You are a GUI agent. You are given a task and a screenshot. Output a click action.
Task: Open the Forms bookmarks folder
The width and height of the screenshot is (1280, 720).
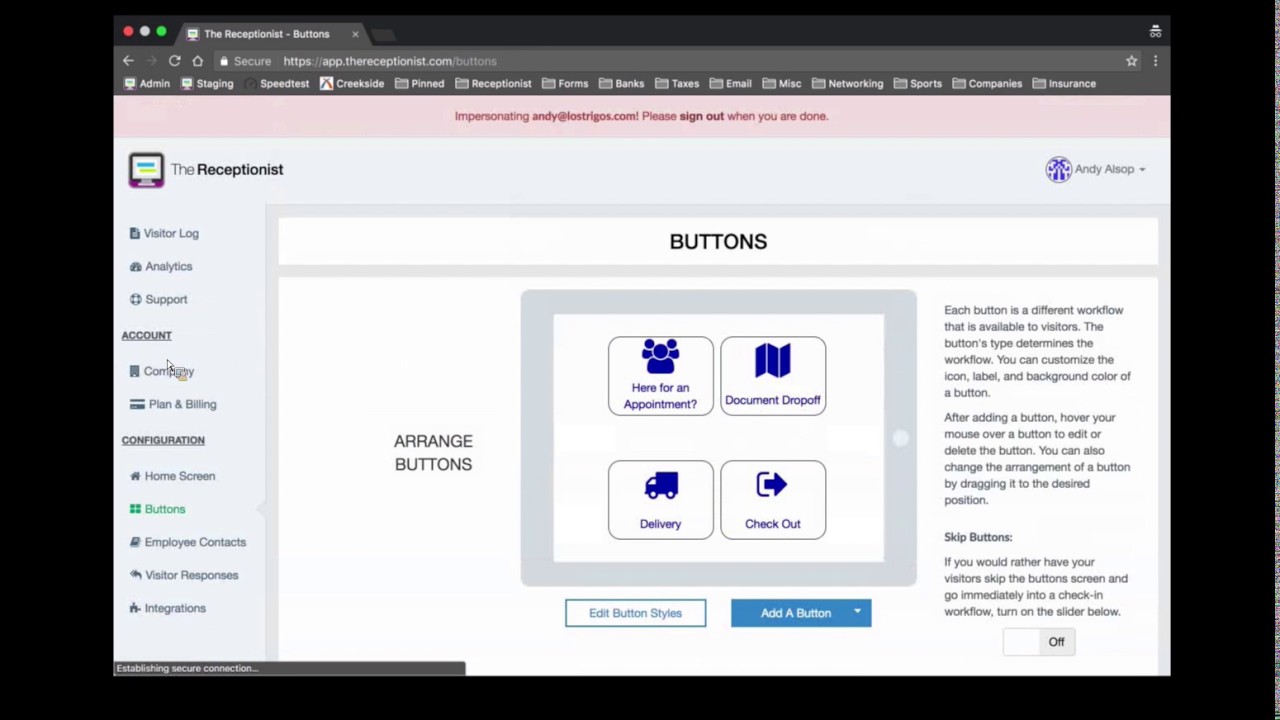565,84
